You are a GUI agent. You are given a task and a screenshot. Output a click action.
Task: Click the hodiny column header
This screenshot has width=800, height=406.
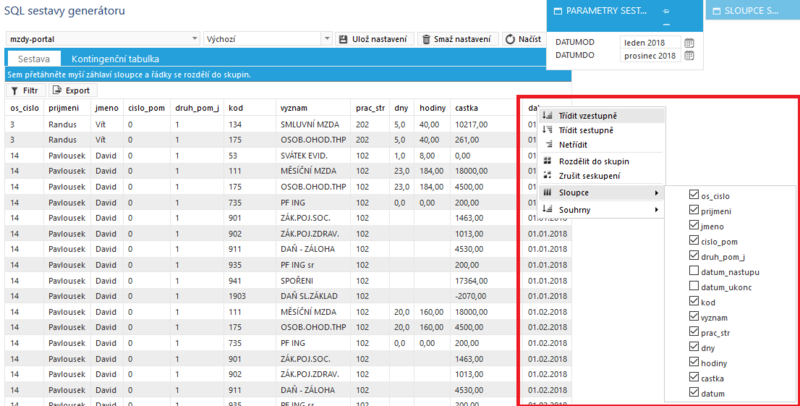(x=432, y=108)
